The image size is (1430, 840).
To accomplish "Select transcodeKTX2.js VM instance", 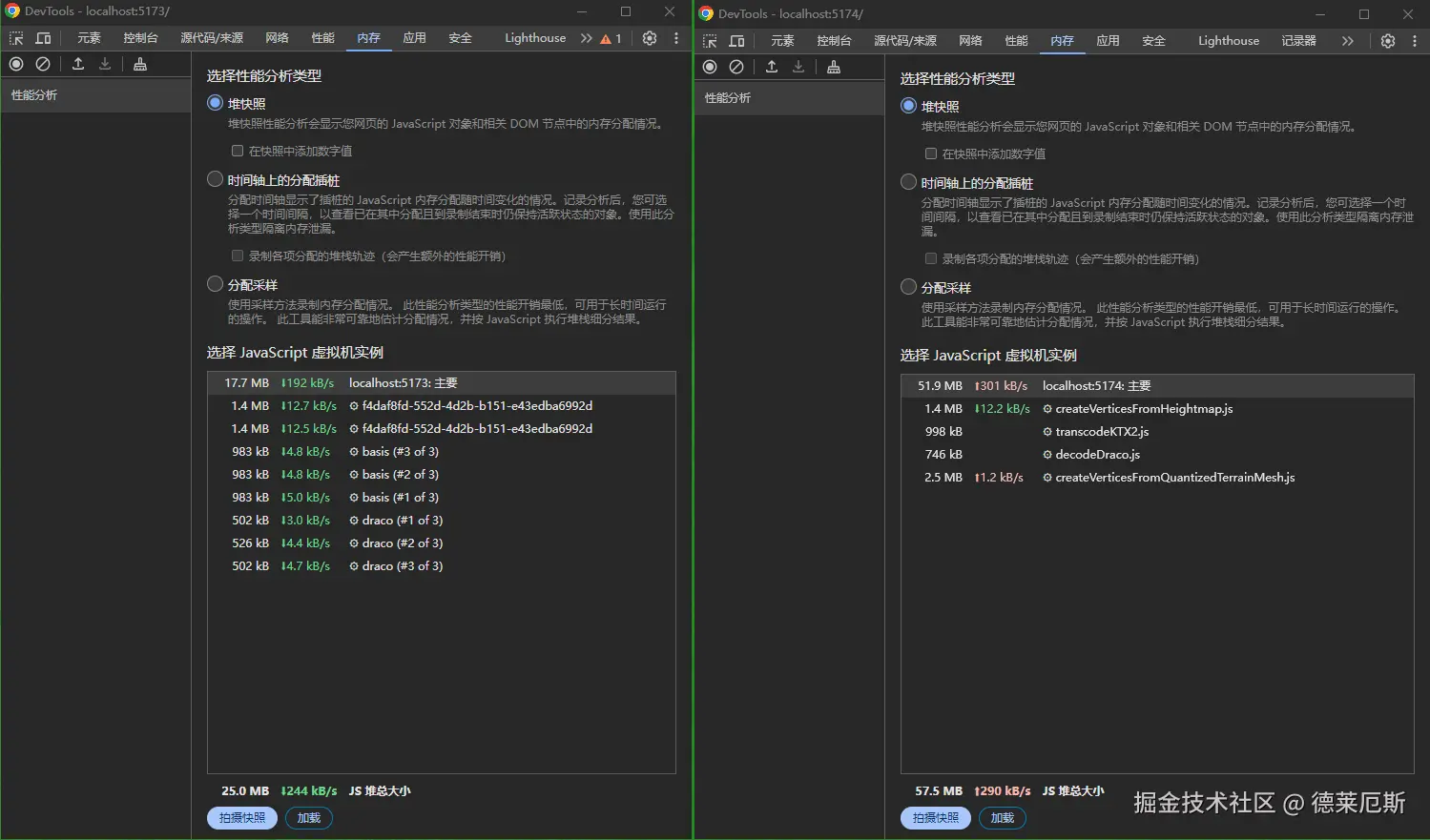I will click(x=1157, y=432).
